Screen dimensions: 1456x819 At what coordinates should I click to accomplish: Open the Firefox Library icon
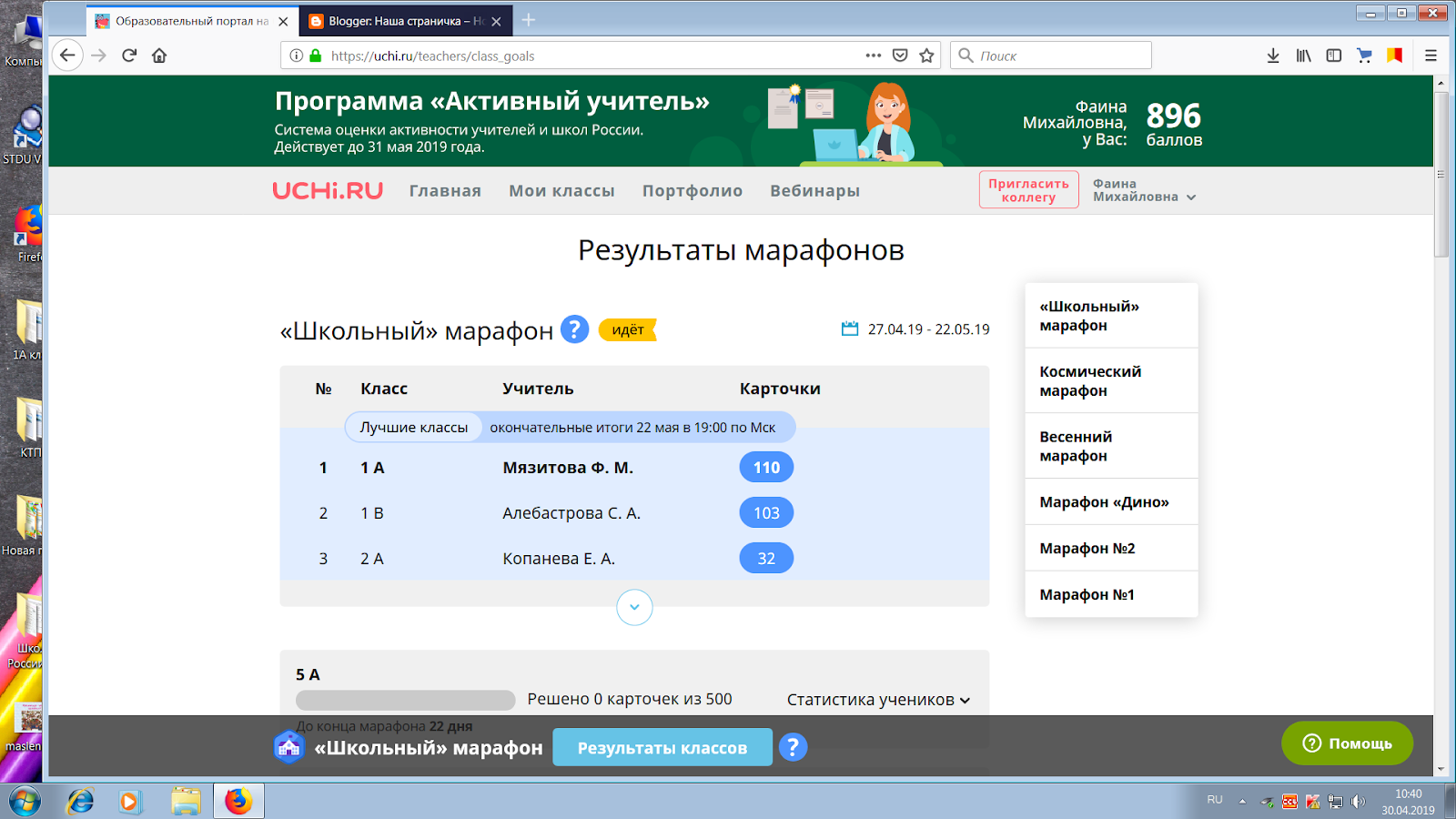pyautogui.click(x=1302, y=55)
